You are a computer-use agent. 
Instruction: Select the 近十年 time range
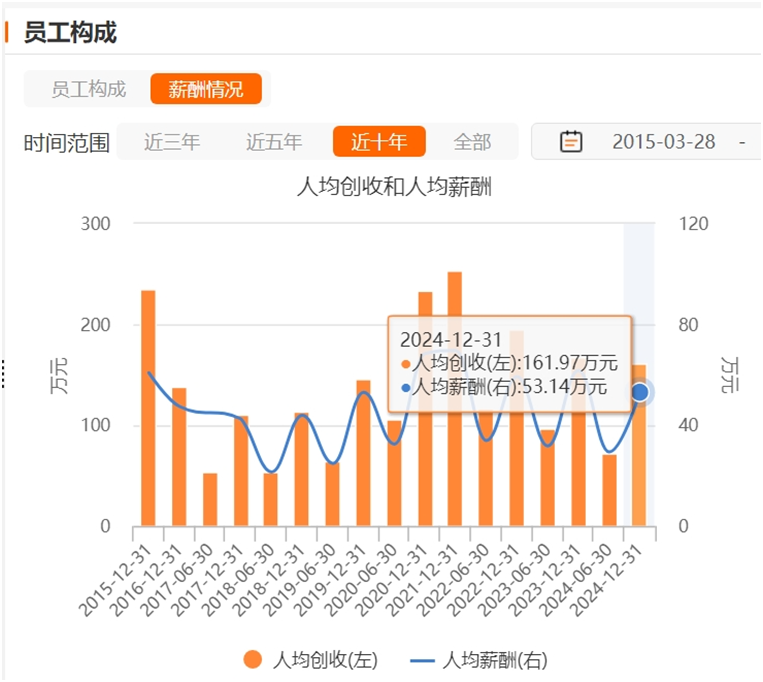(379, 142)
